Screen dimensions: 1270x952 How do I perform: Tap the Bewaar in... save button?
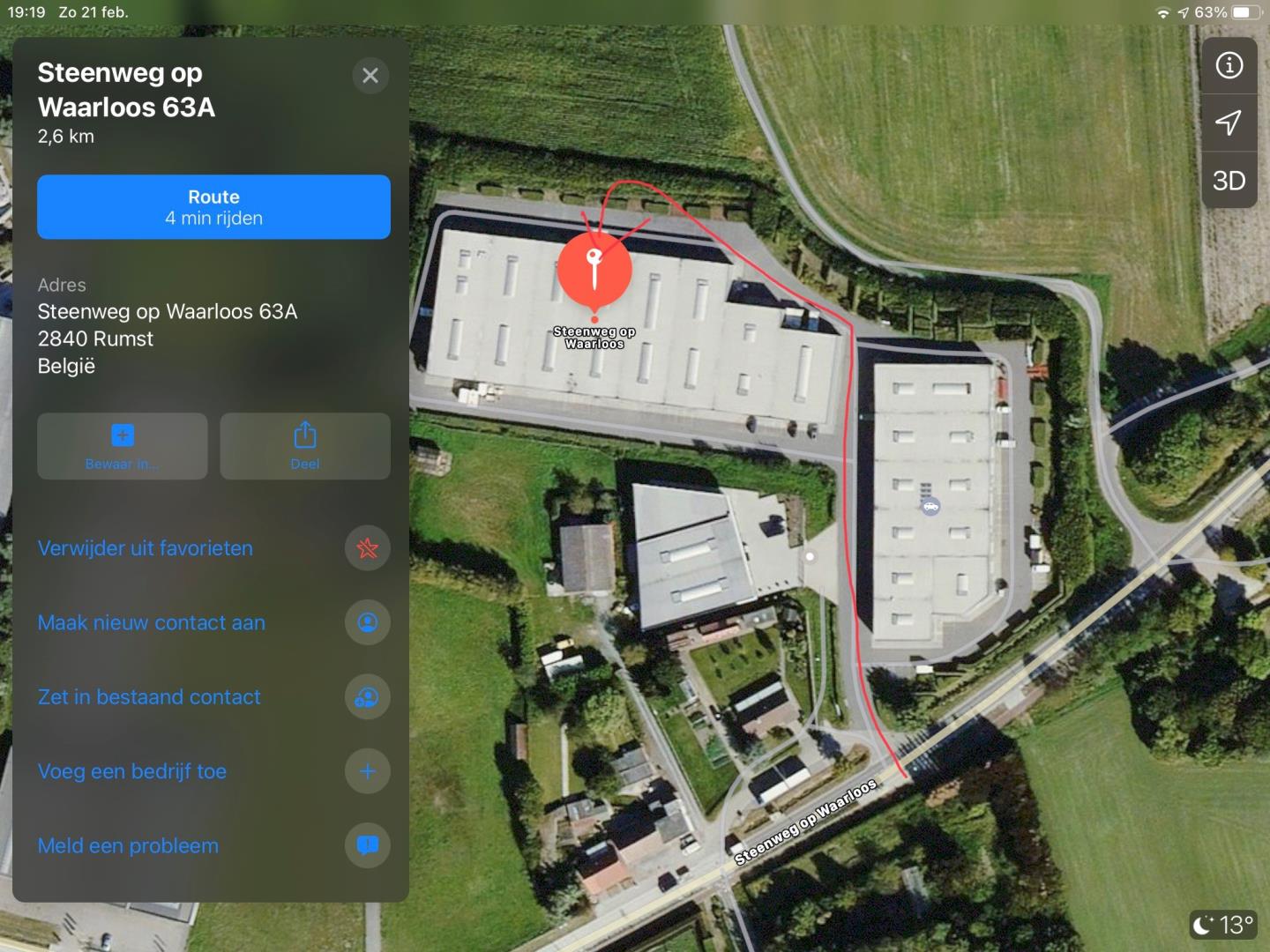pyautogui.click(x=123, y=446)
